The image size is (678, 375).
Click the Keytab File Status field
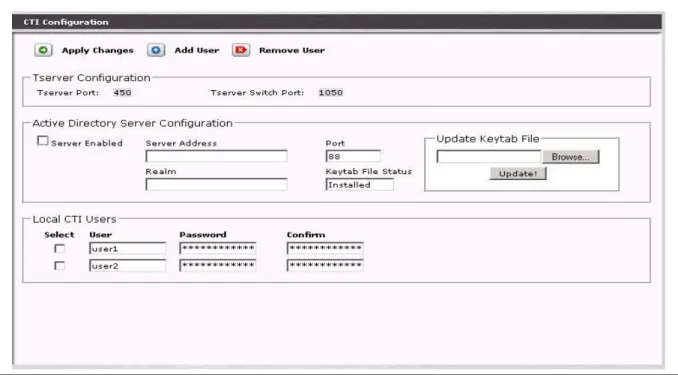pyautogui.click(x=359, y=185)
